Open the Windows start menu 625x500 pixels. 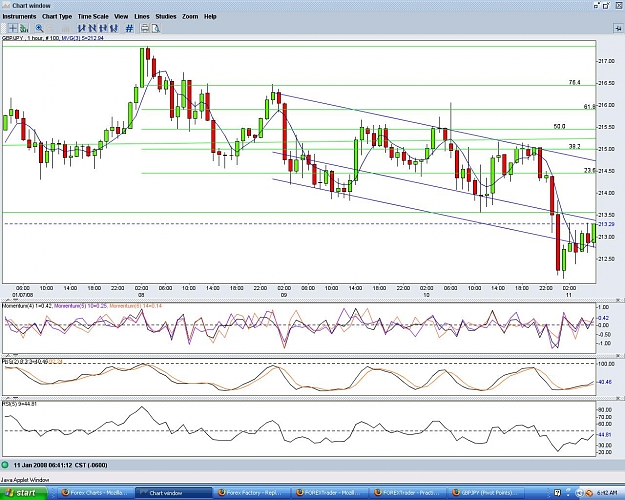[24, 493]
